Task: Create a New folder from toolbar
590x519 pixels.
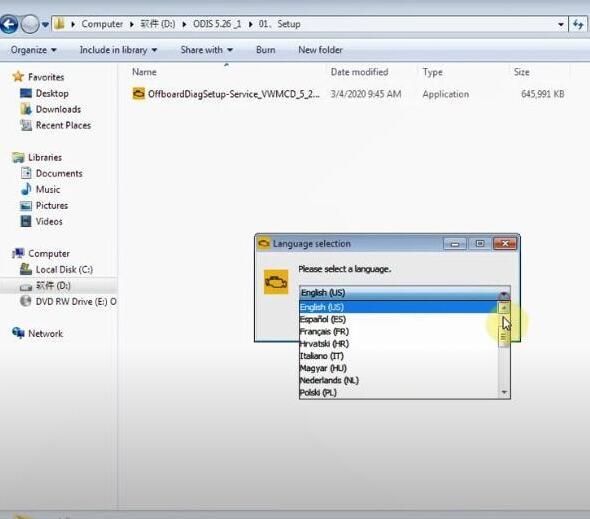Action: 320,50
